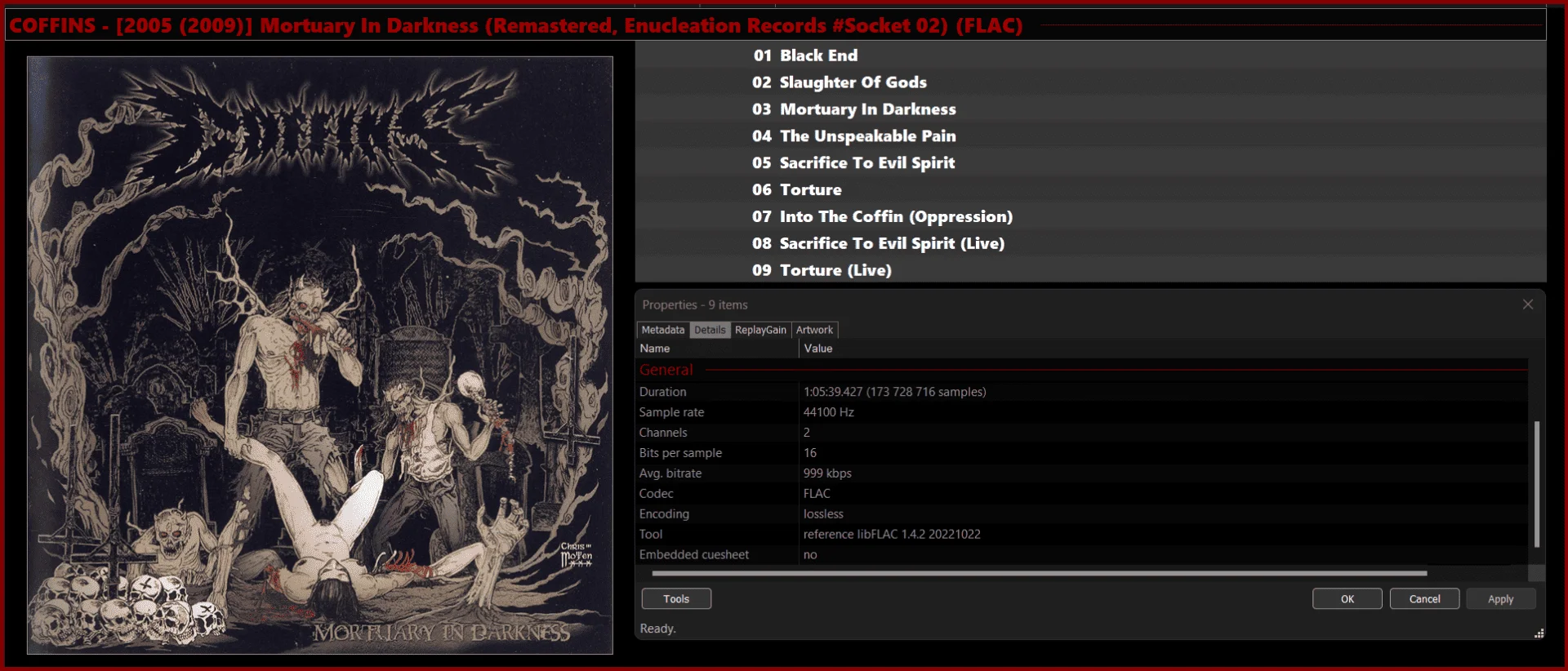
Task: Select the Name column header
Action: coord(717,349)
